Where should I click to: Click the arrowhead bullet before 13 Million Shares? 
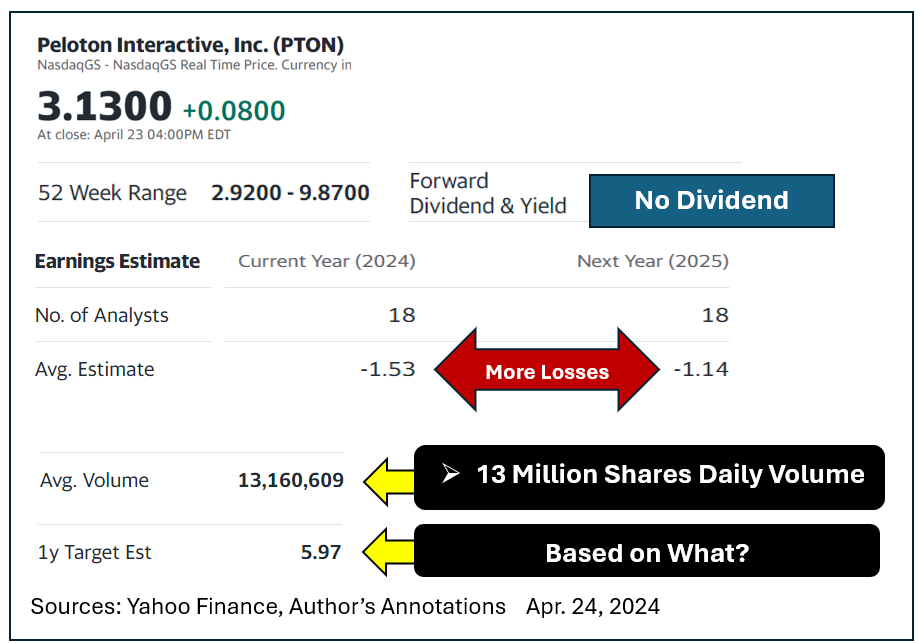click(451, 473)
